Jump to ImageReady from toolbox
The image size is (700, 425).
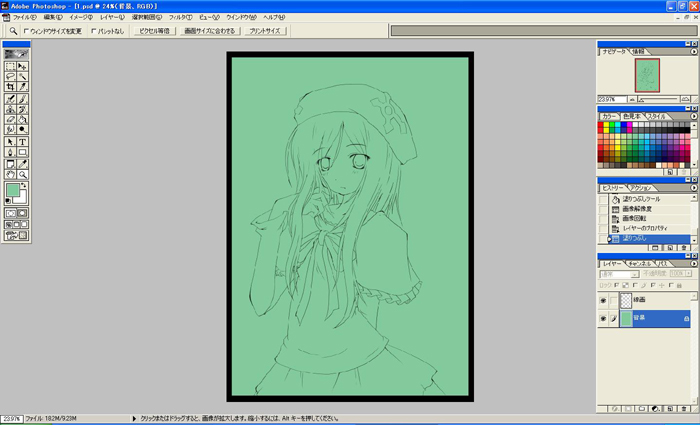(17, 235)
